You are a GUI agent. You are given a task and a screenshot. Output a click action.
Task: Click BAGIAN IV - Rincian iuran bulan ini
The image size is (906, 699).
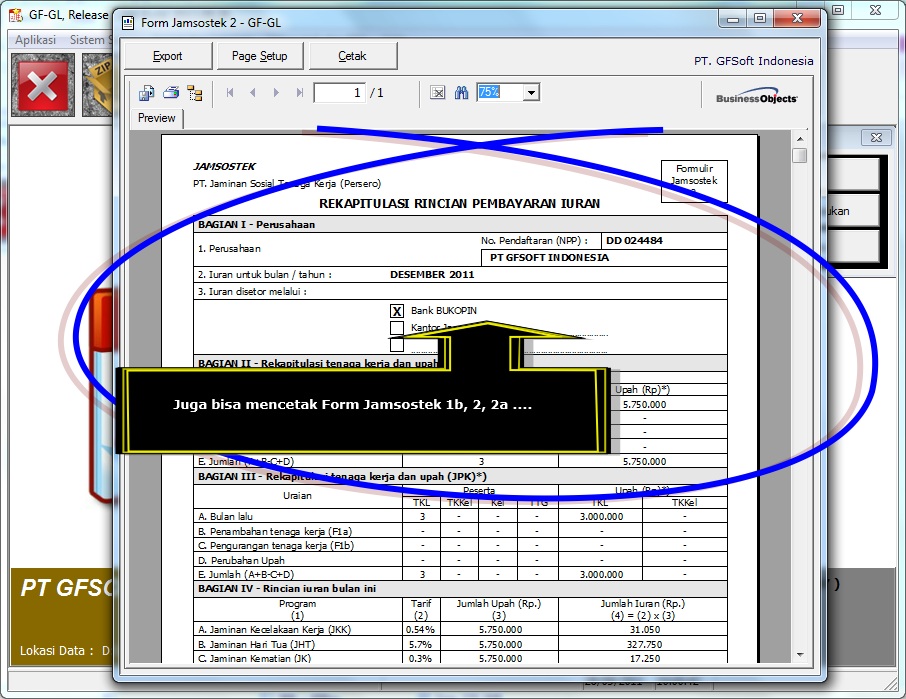(x=287, y=589)
